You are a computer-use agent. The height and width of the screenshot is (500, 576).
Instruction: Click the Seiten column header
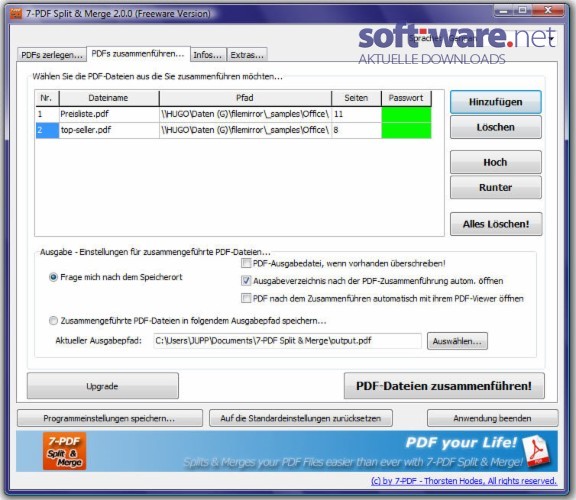pyautogui.click(x=356, y=98)
